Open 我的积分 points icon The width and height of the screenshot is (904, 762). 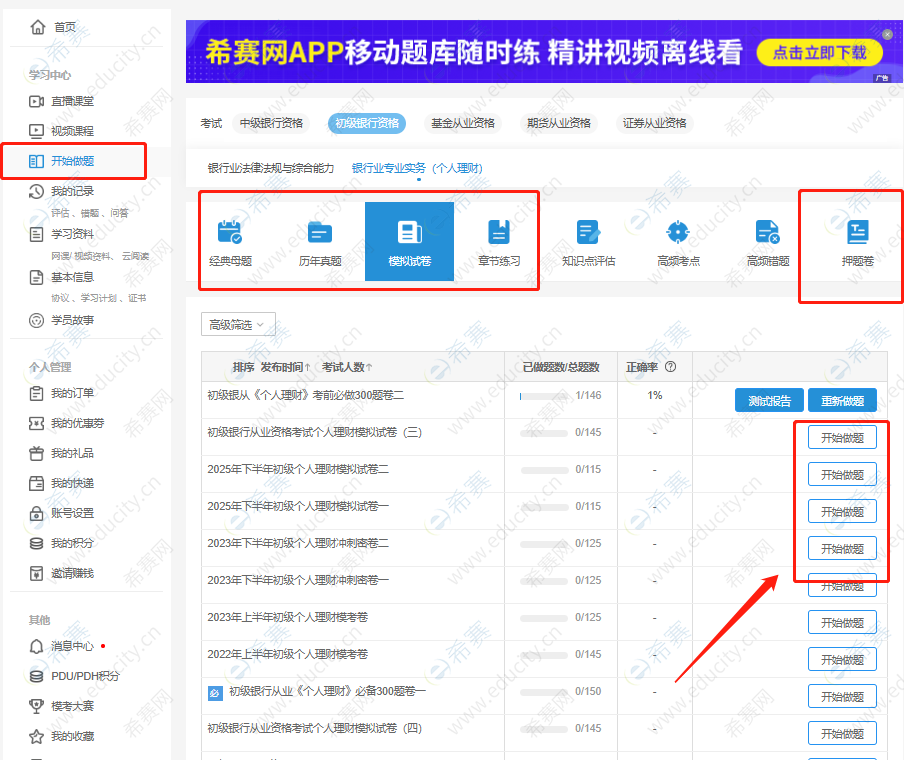tap(36, 544)
